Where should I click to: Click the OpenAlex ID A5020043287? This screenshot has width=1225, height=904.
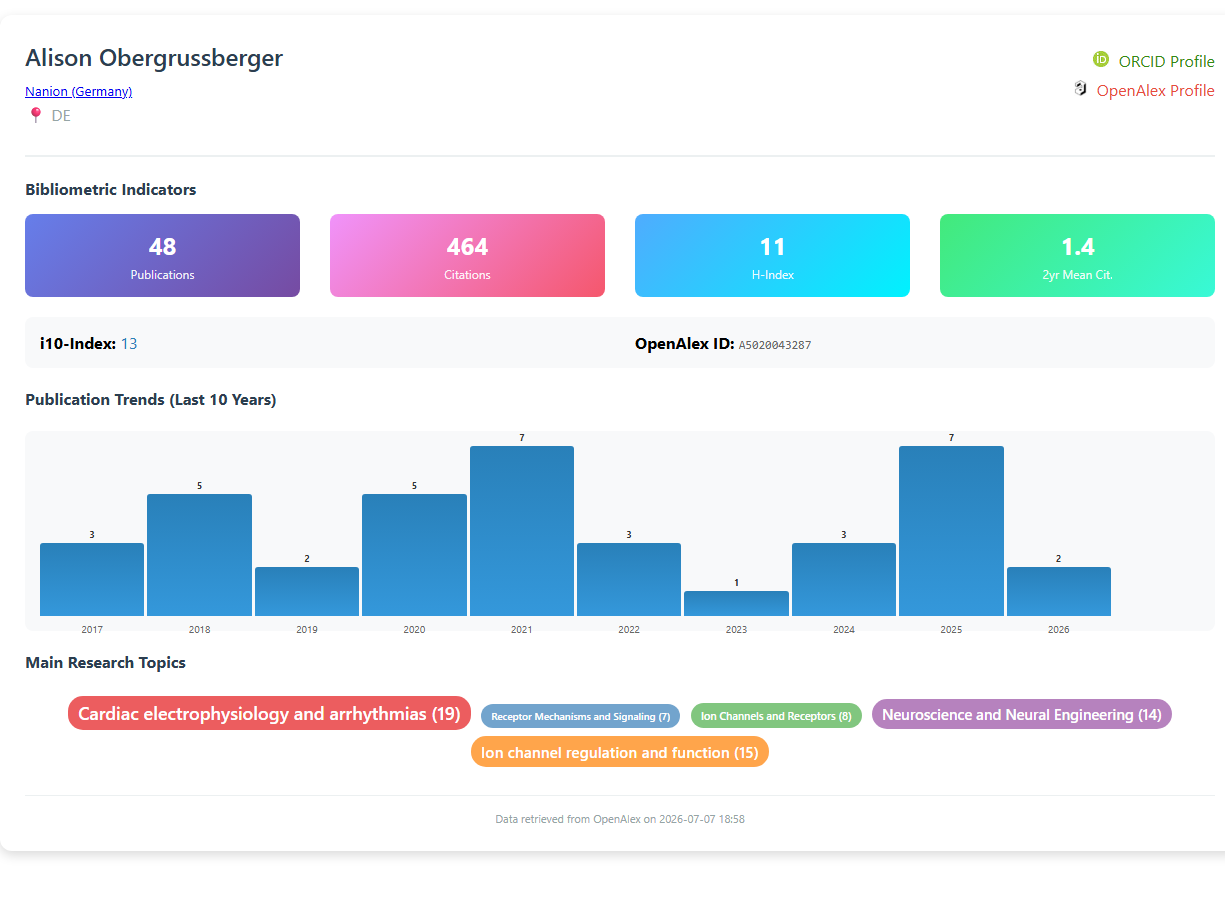[x=775, y=345]
